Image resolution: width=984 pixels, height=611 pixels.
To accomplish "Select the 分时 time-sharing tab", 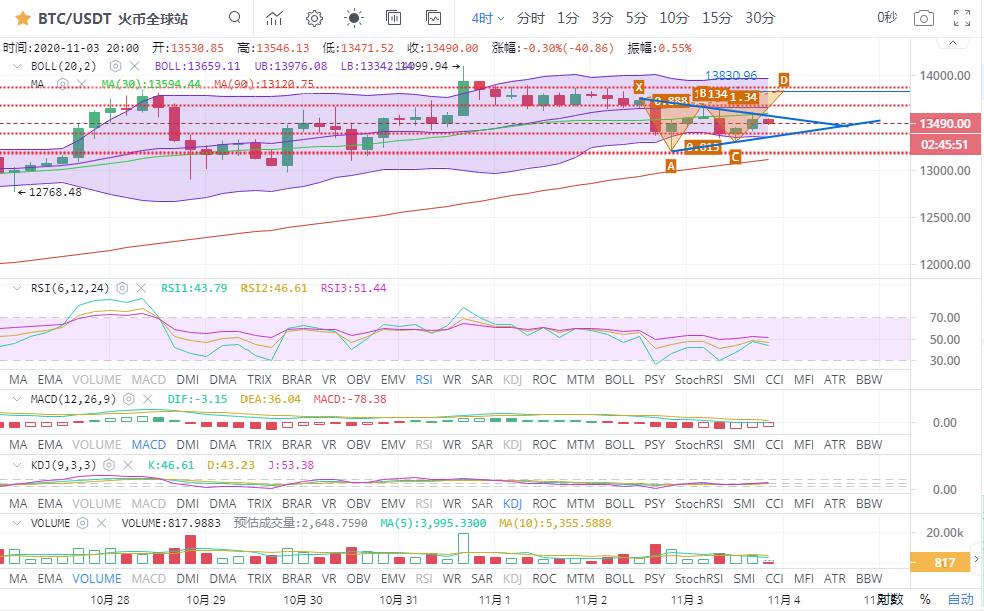I will [x=531, y=18].
